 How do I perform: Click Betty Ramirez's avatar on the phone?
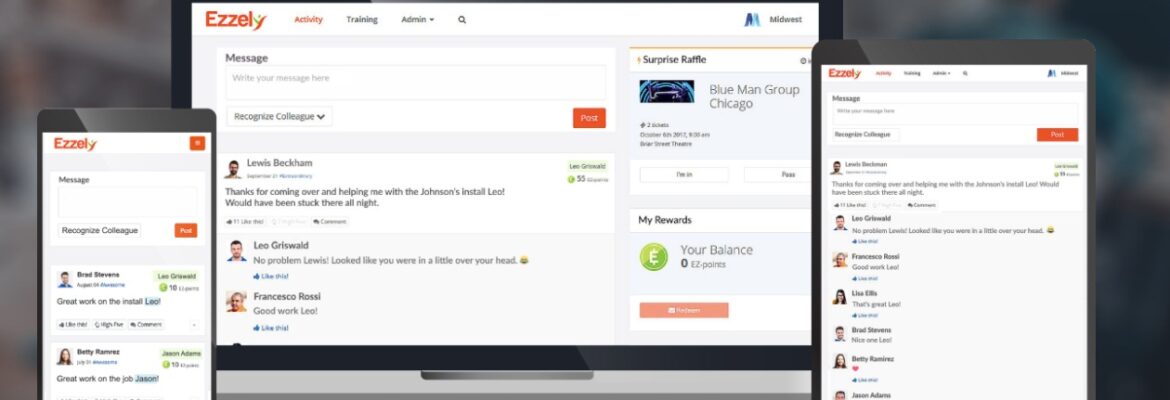pos(65,356)
